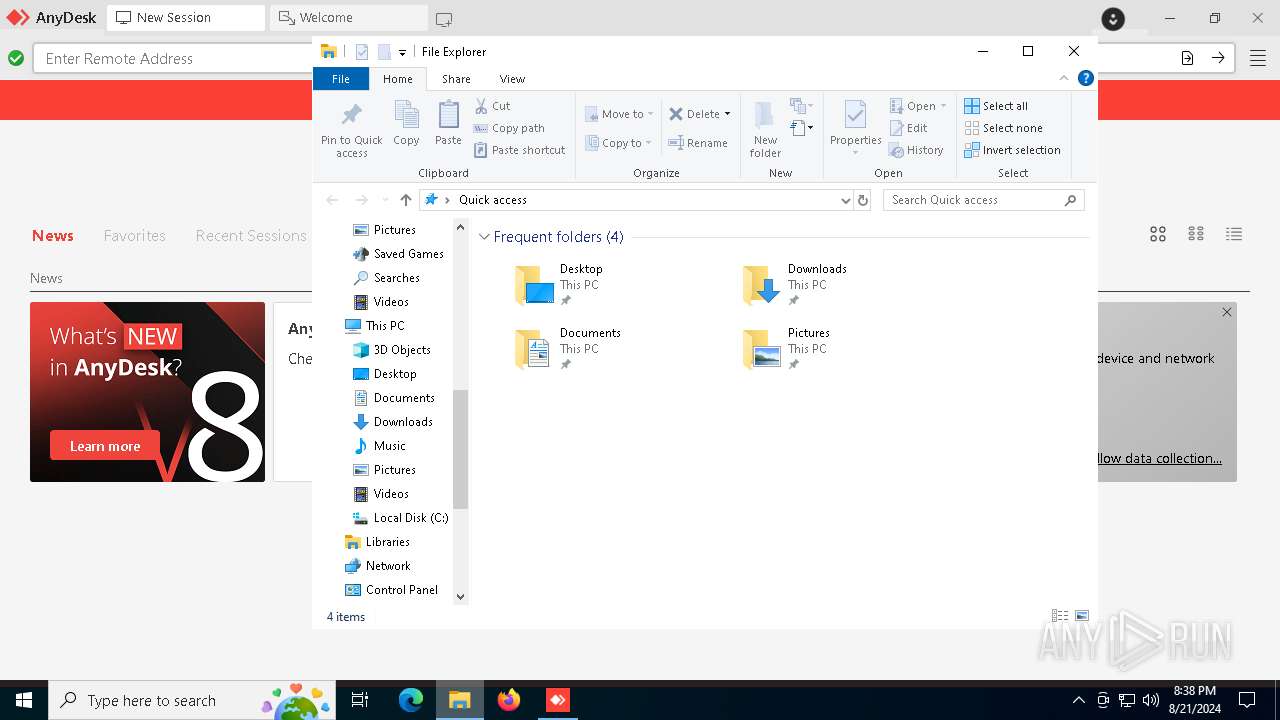Click Invert selection in ribbon
The height and width of the screenshot is (720, 1280).
(x=1012, y=150)
